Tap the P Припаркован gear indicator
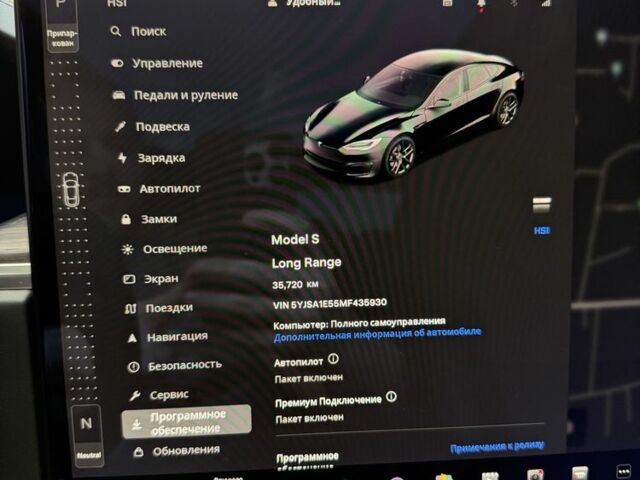640x480 pixels. [x=62, y=25]
